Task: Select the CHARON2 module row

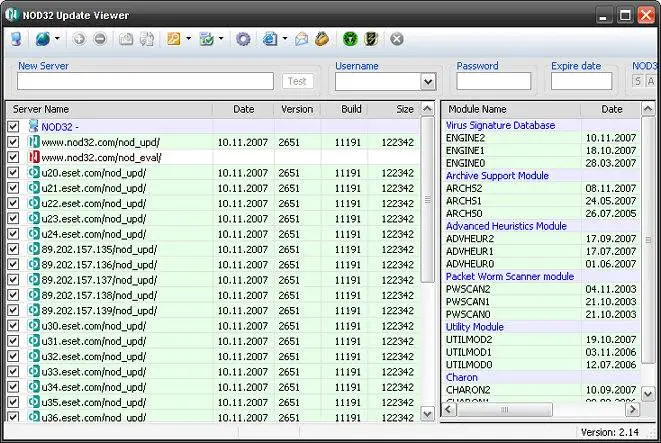Action: (541, 390)
